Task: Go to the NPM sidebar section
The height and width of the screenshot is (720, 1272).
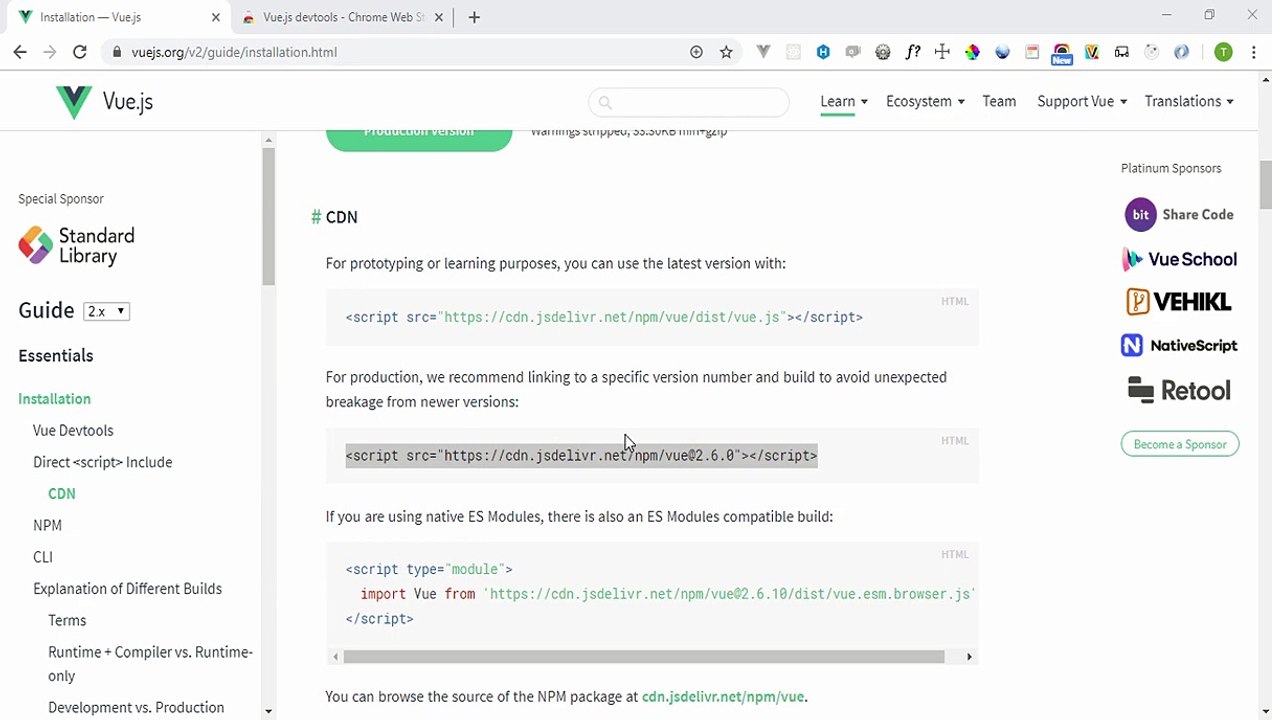Action: [x=47, y=525]
